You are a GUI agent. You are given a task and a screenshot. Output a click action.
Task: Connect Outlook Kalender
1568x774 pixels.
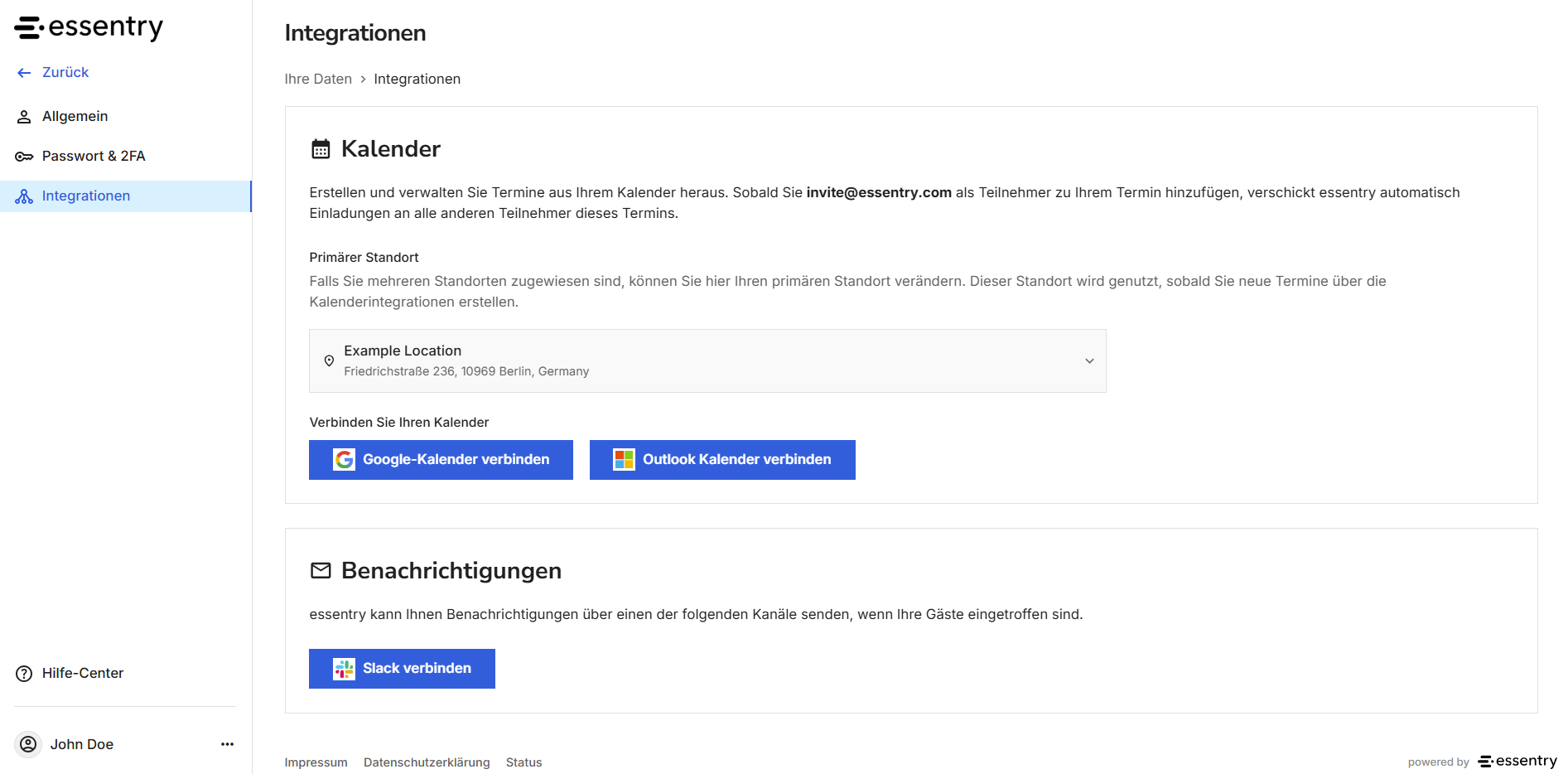(722, 460)
